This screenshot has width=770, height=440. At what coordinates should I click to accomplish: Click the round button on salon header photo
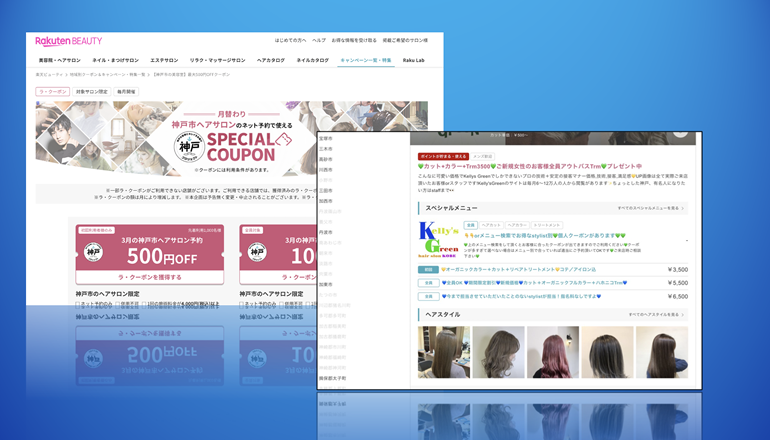(680, 133)
